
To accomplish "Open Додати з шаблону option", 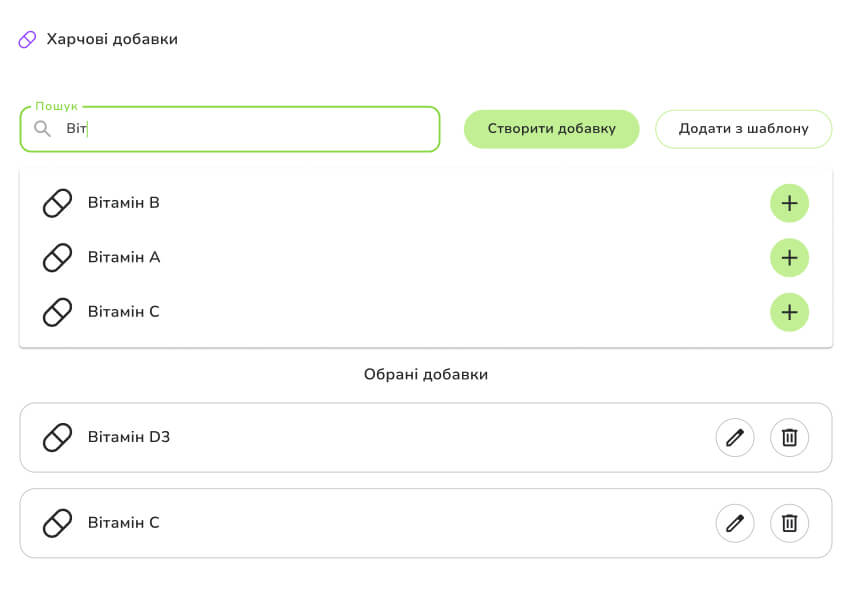I will [743, 129].
